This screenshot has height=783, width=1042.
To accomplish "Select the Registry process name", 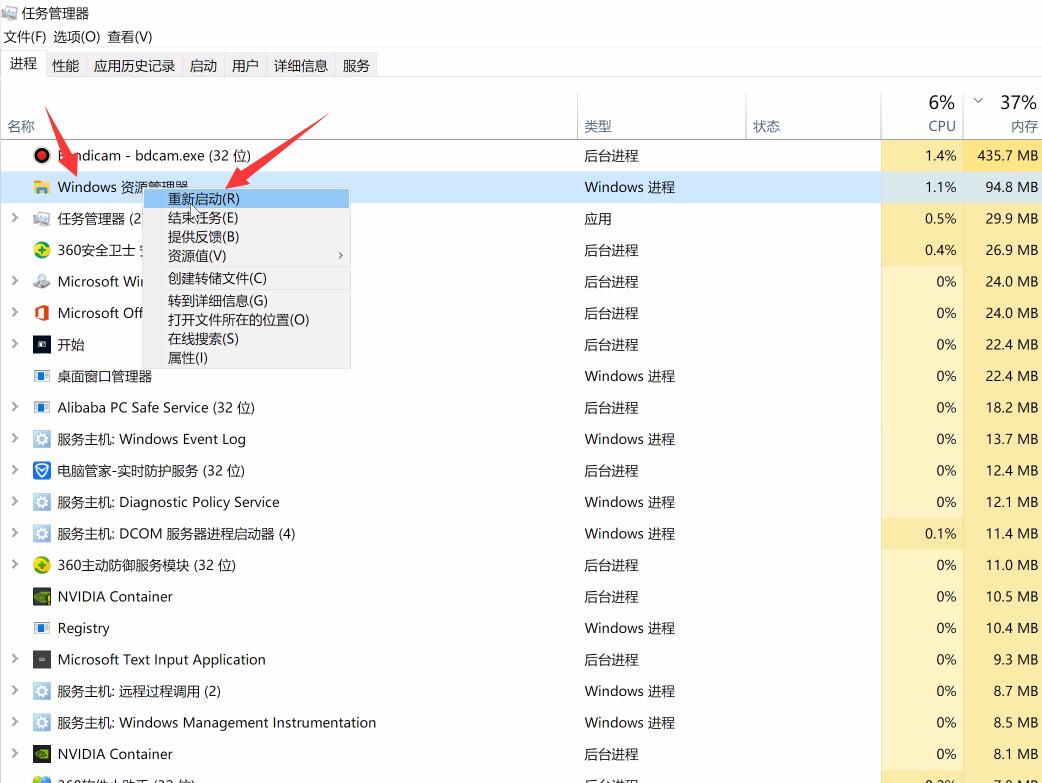I will [x=83, y=628].
